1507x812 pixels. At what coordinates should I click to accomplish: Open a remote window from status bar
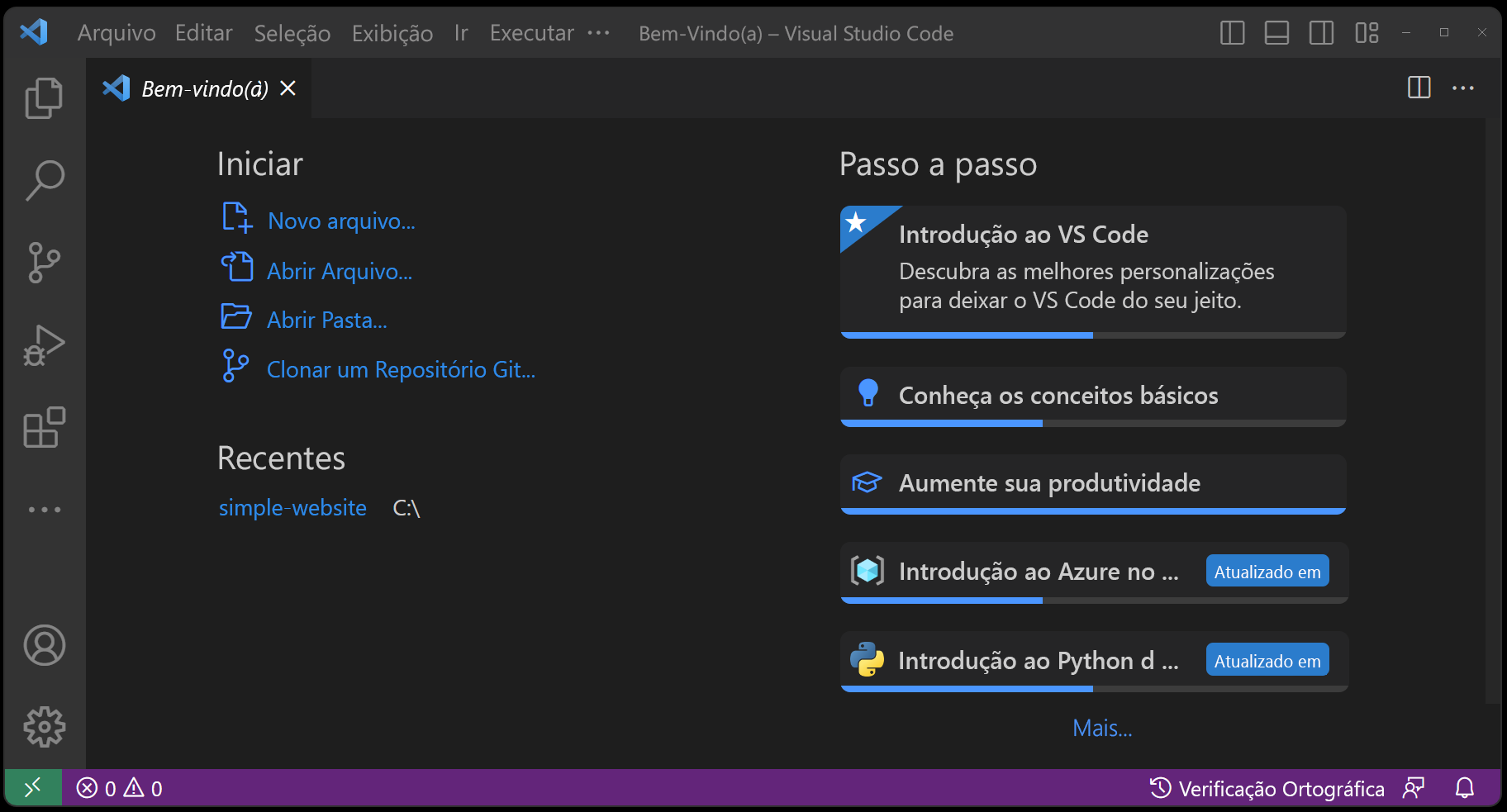(x=33, y=788)
